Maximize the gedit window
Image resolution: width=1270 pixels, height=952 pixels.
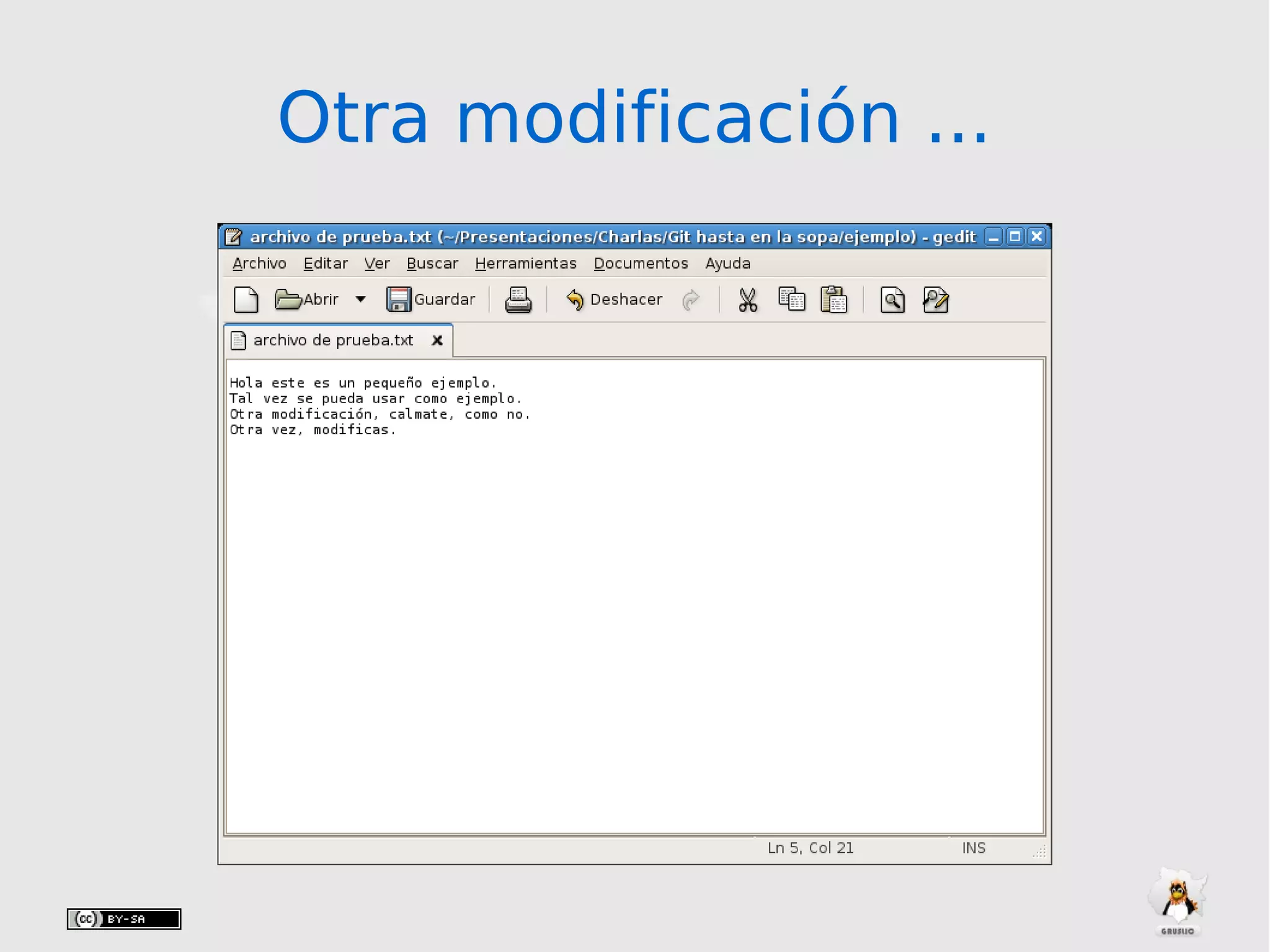click(1015, 236)
